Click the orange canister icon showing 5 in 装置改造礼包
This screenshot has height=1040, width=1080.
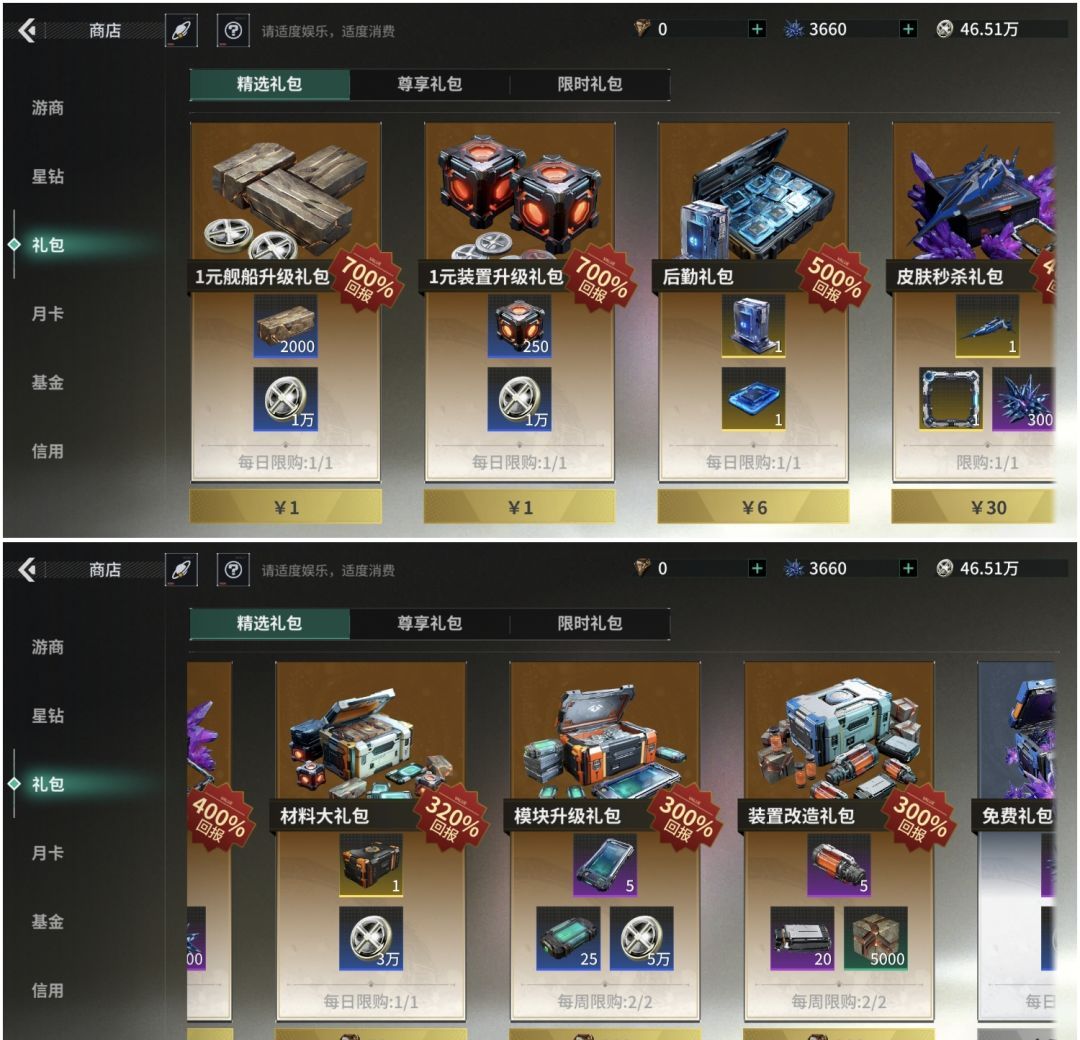839,866
